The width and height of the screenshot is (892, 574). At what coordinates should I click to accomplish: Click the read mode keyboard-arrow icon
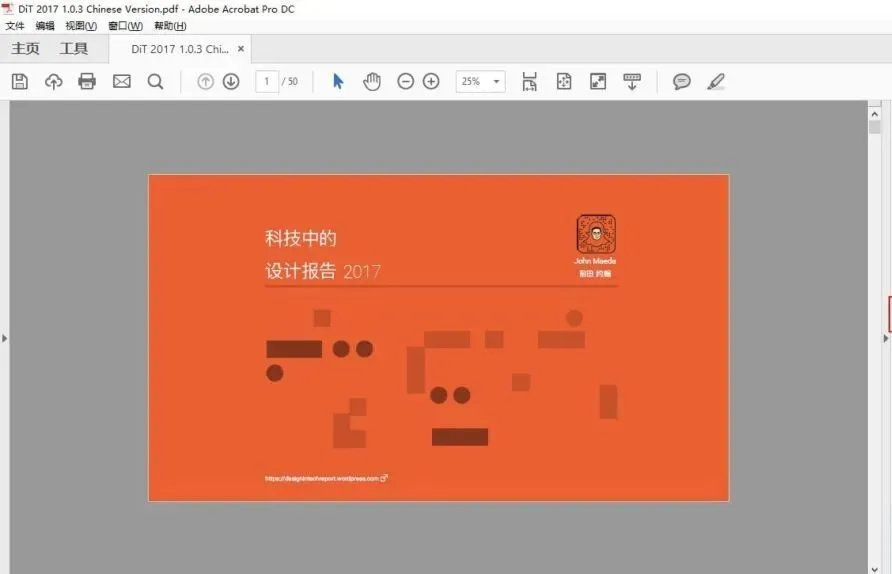[x=632, y=81]
